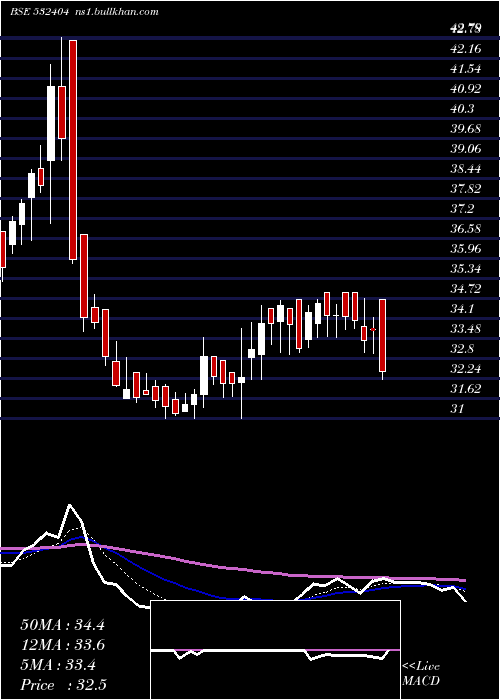The height and width of the screenshot is (700, 500).
Task: Click the 34.72 price axis label
Action: pyautogui.click(x=466, y=288)
